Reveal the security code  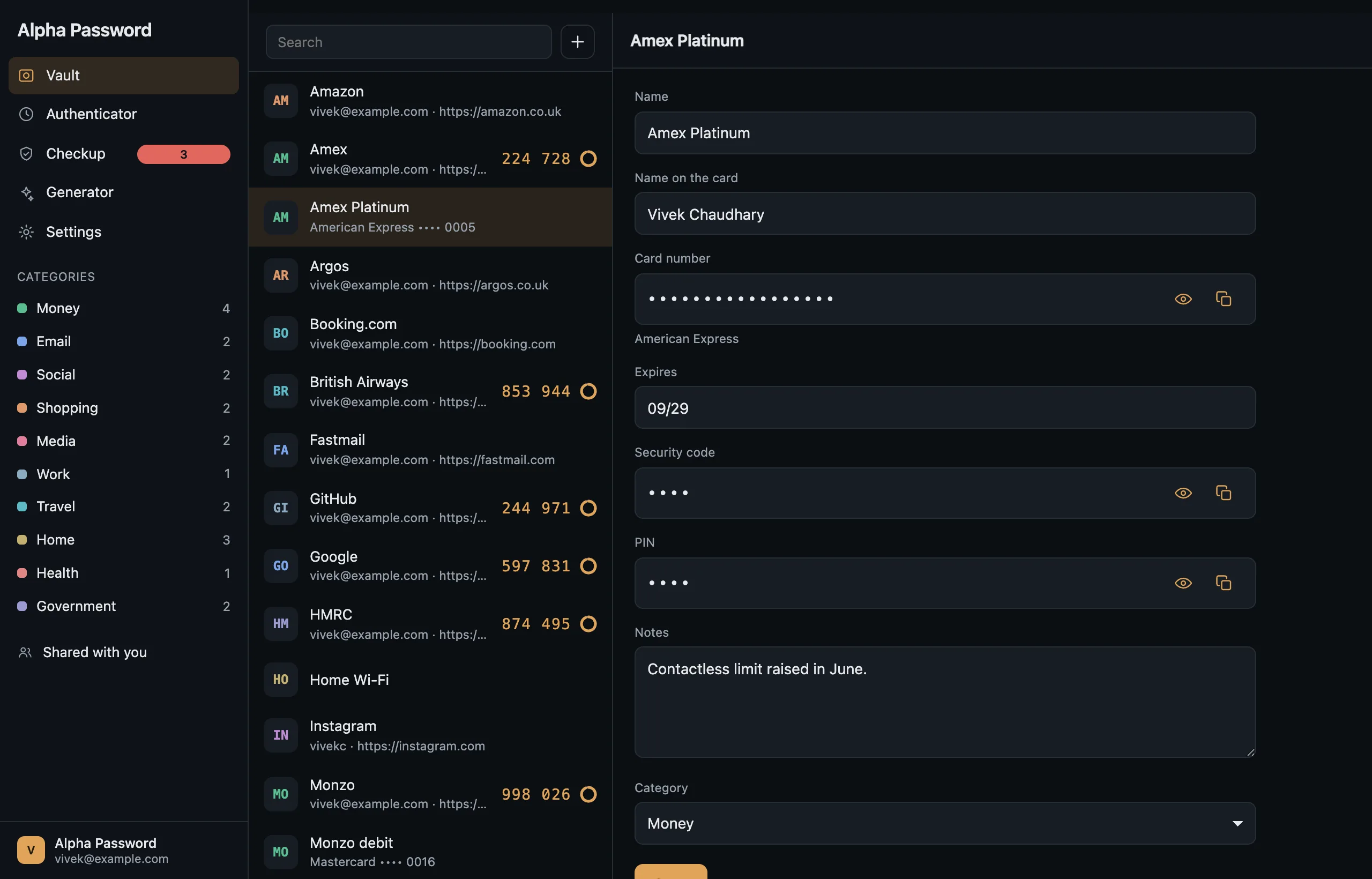[1183, 493]
